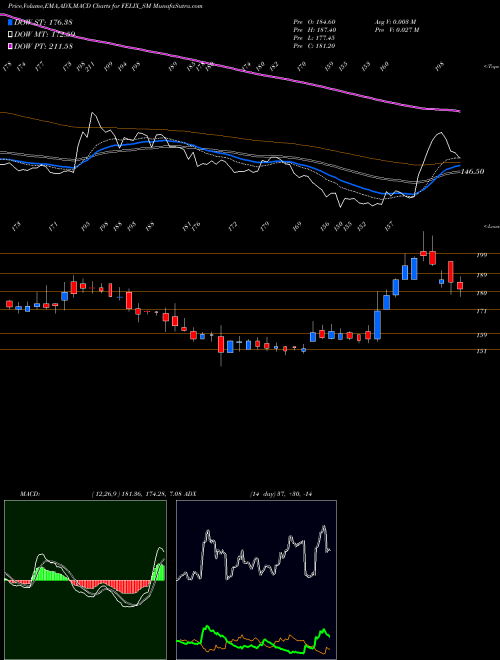Viewport: 500px width, 660px height.
Task: Open the dark blue ADX indicator chart panel
Action: pyautogui.click(x=256, y=580)
